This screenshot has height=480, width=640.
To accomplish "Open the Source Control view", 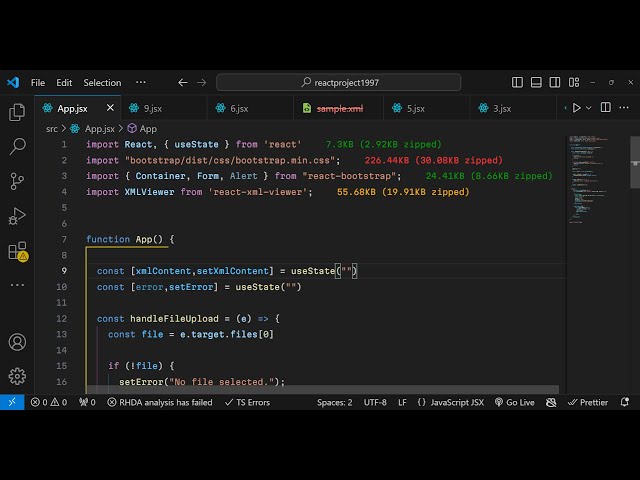I will (17, 181).
